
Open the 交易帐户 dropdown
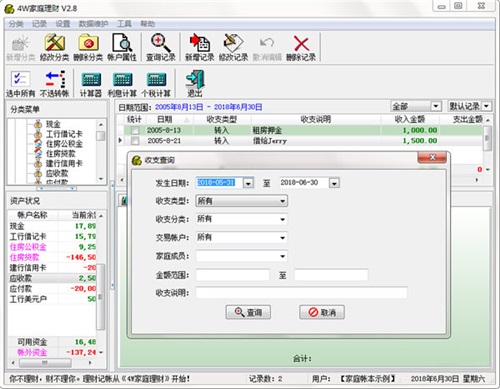[x=282, y=238]
